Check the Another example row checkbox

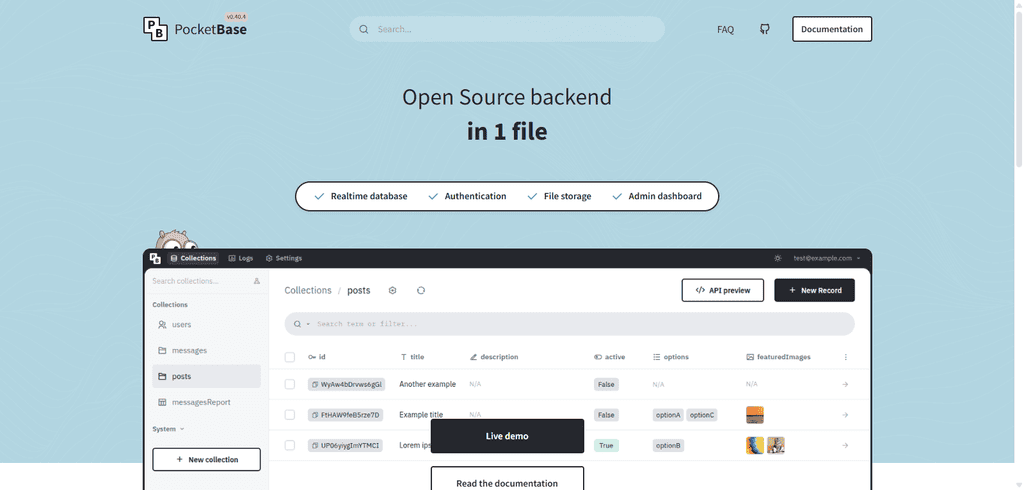point(290,384)
